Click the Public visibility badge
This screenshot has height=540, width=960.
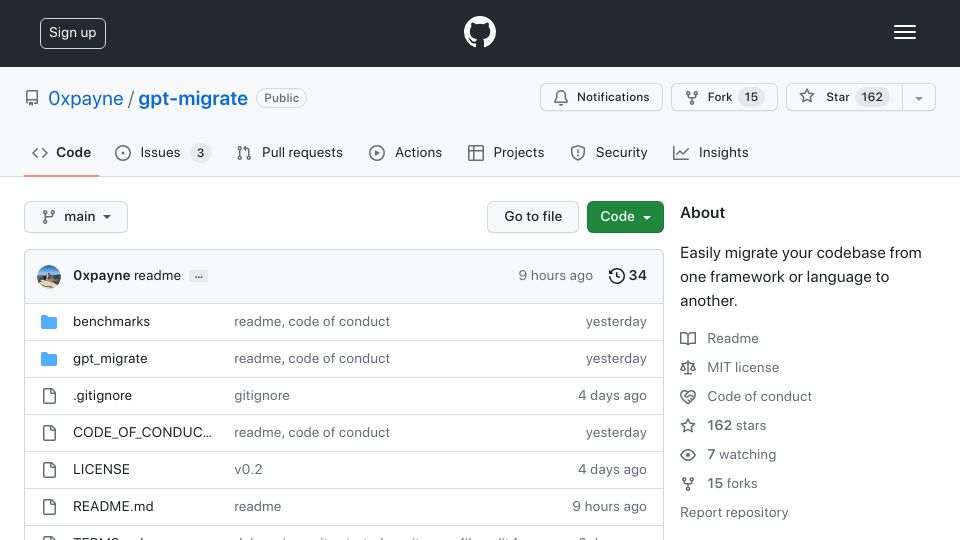[x=282, y=98]
